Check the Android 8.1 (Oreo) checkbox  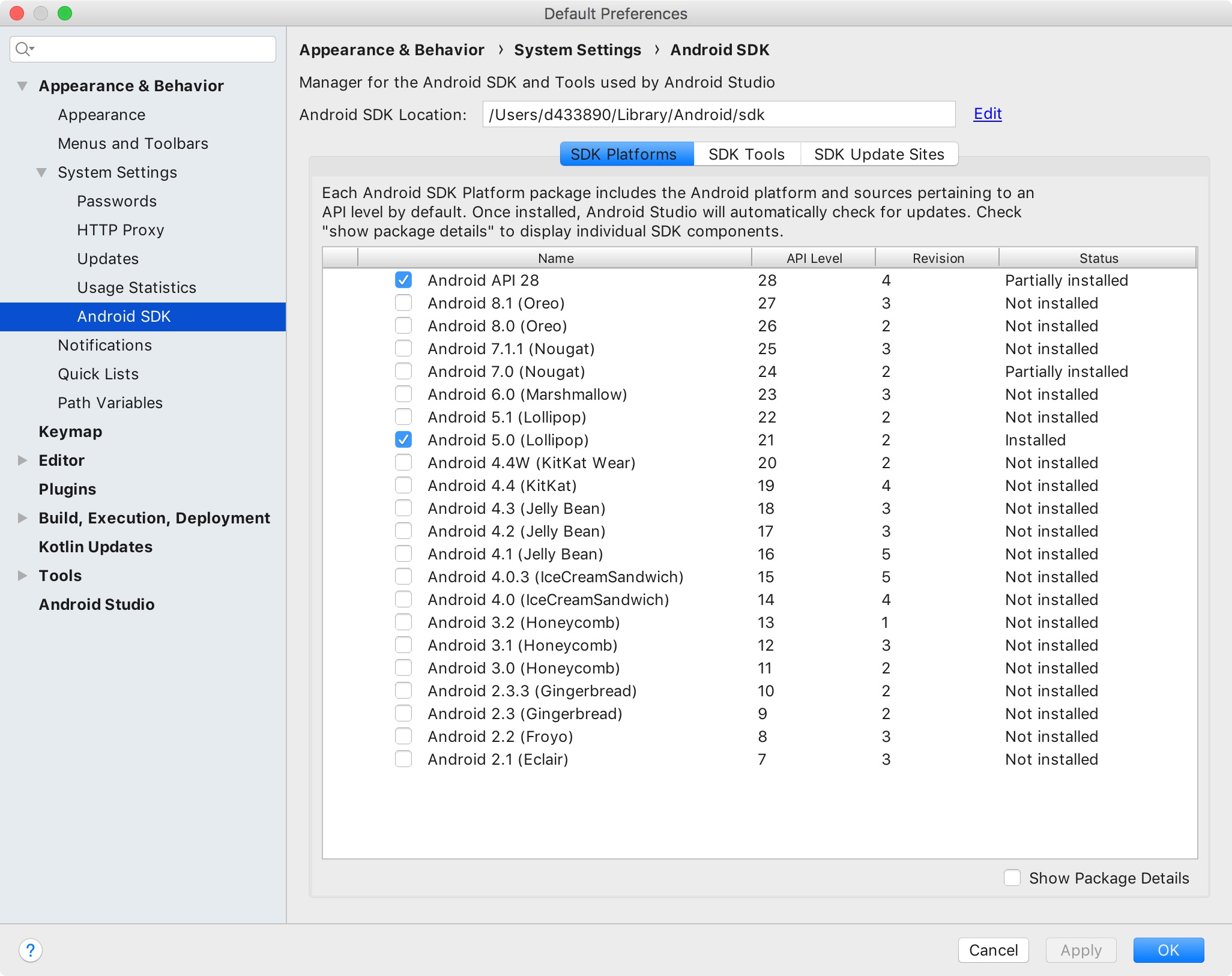pos(403,303)
